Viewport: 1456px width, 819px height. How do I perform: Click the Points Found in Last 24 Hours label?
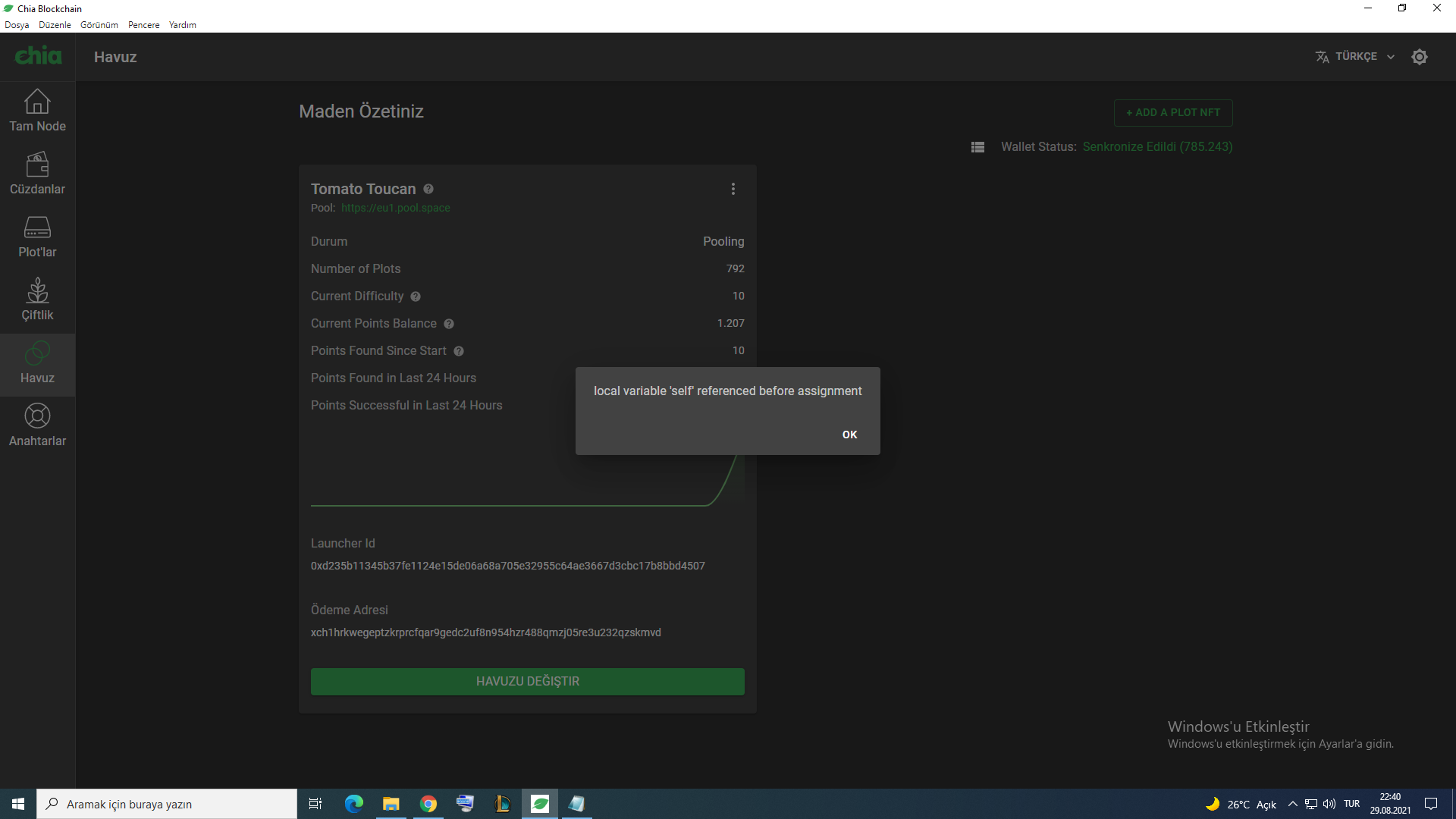[393, 378]
